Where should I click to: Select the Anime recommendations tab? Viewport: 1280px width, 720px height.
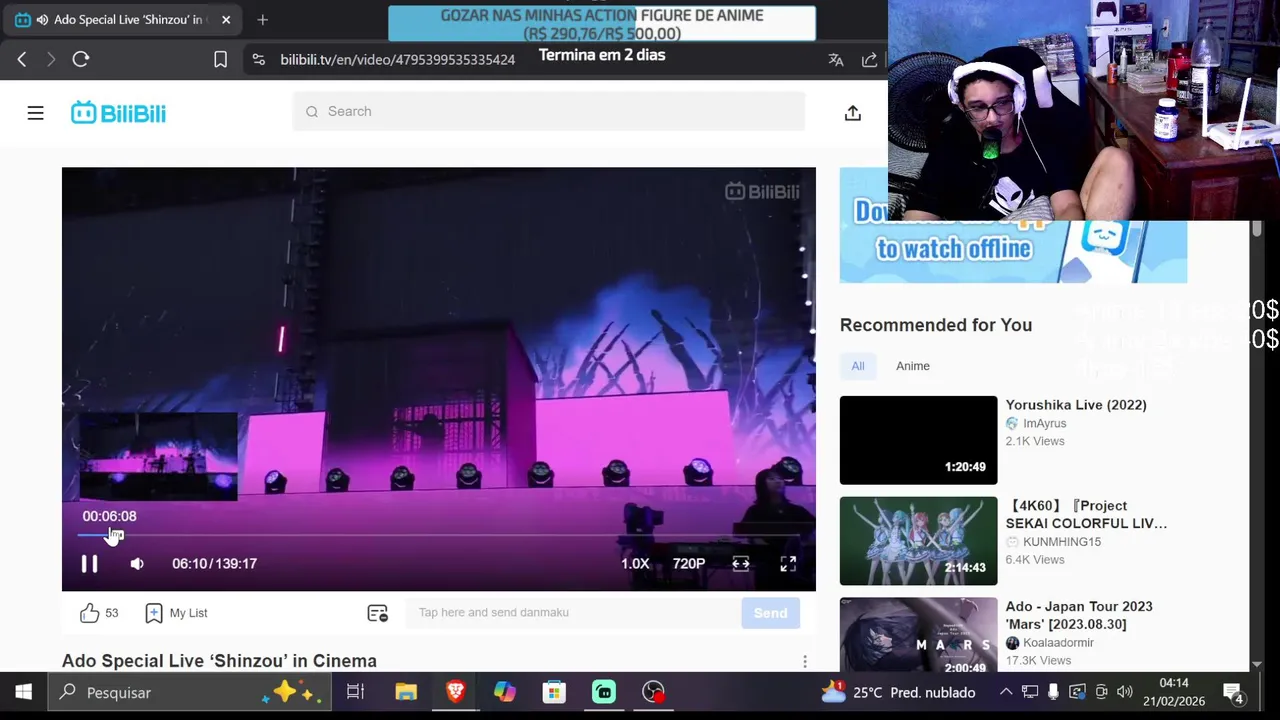click(913, 366)
